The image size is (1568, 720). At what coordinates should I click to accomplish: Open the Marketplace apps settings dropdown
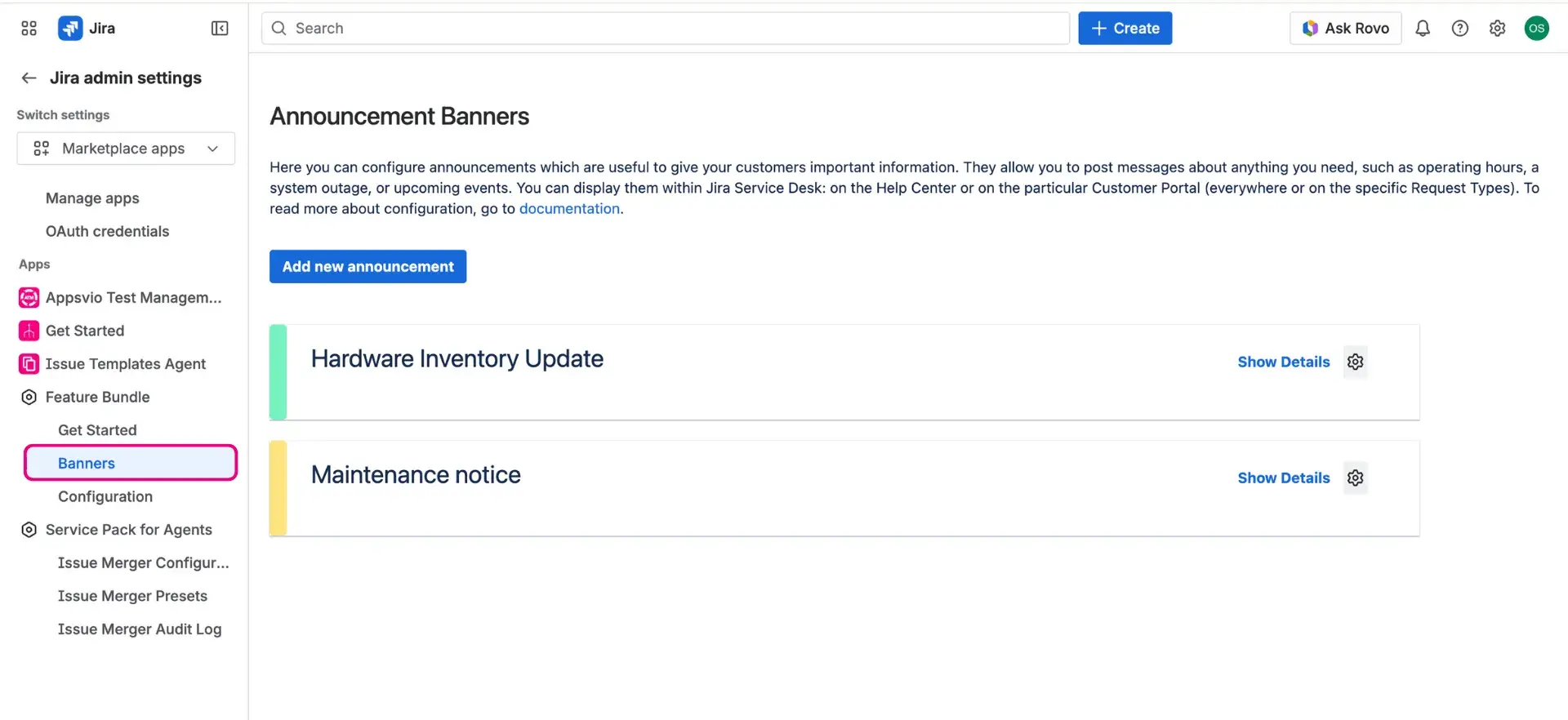click(x=126, y=149)
